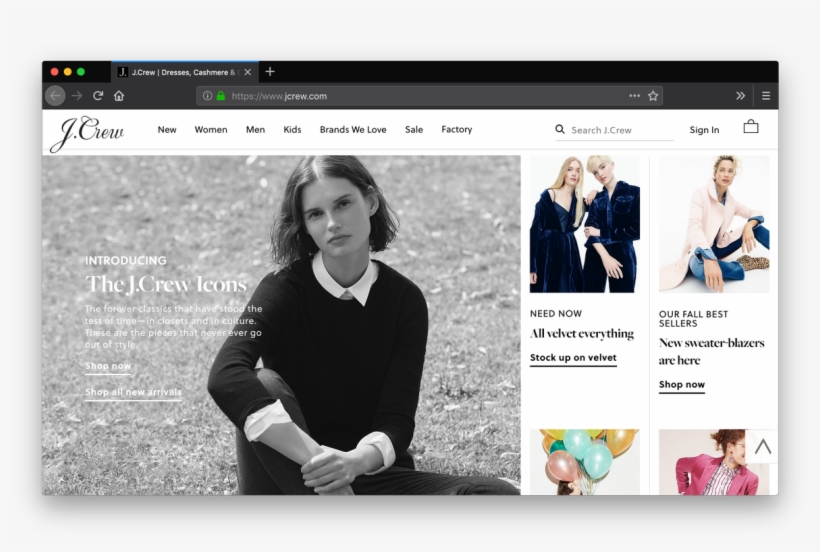Screen dimensions: 820x552
Task: Open the Brands We Love menu
Action: point(353,130)
